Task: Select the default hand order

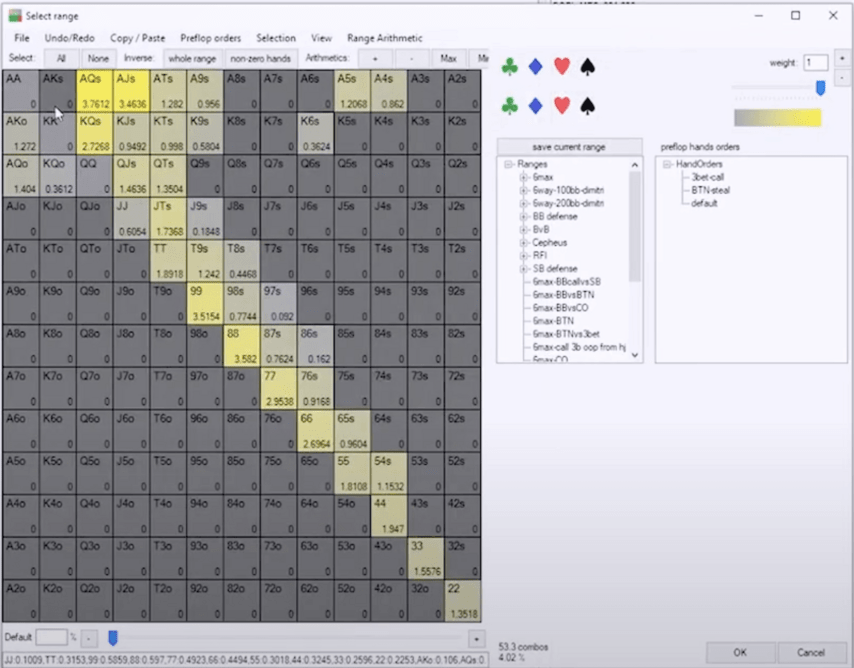Action: coord(704,203)
